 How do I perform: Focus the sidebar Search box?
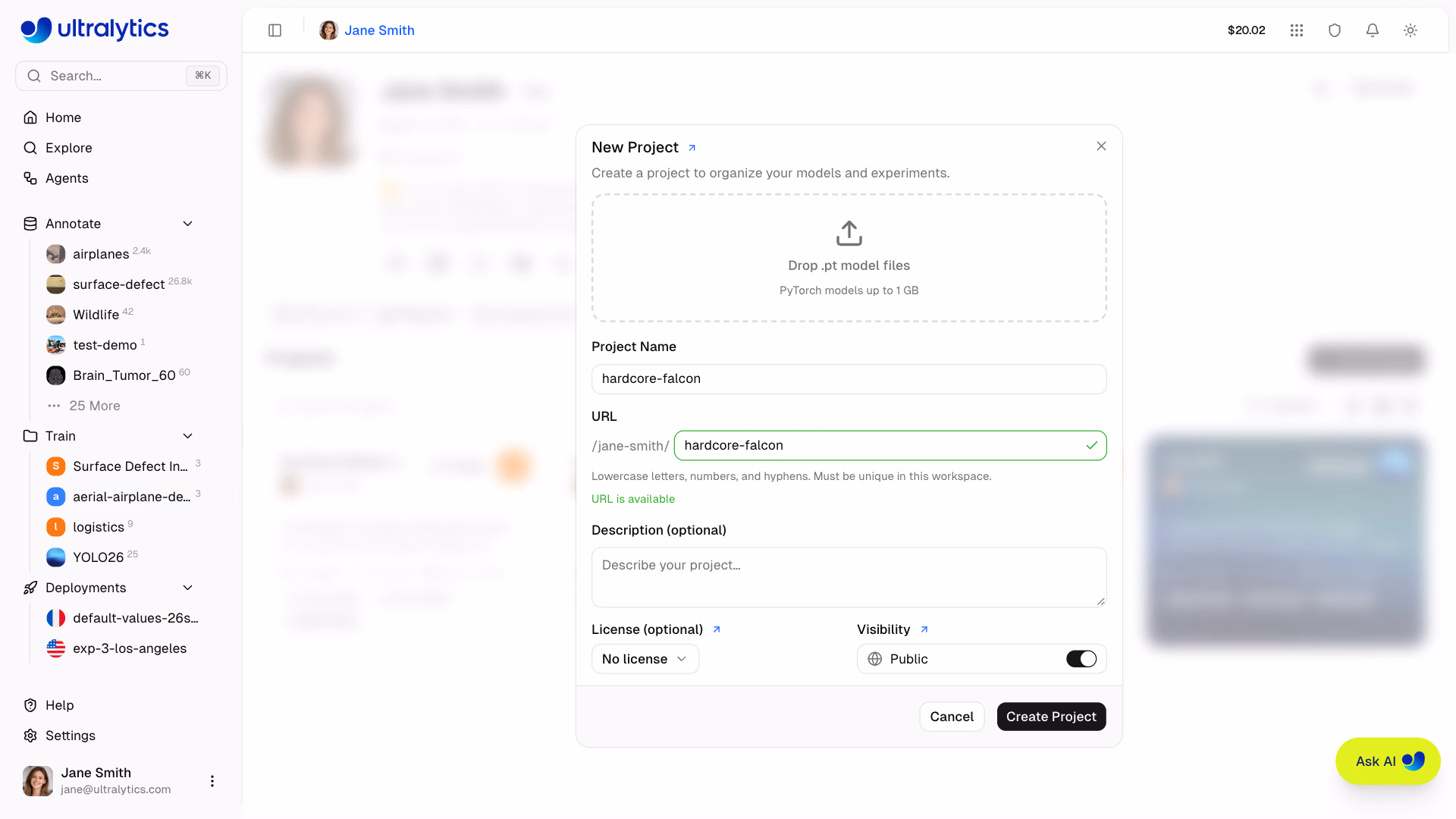(121, 76)
